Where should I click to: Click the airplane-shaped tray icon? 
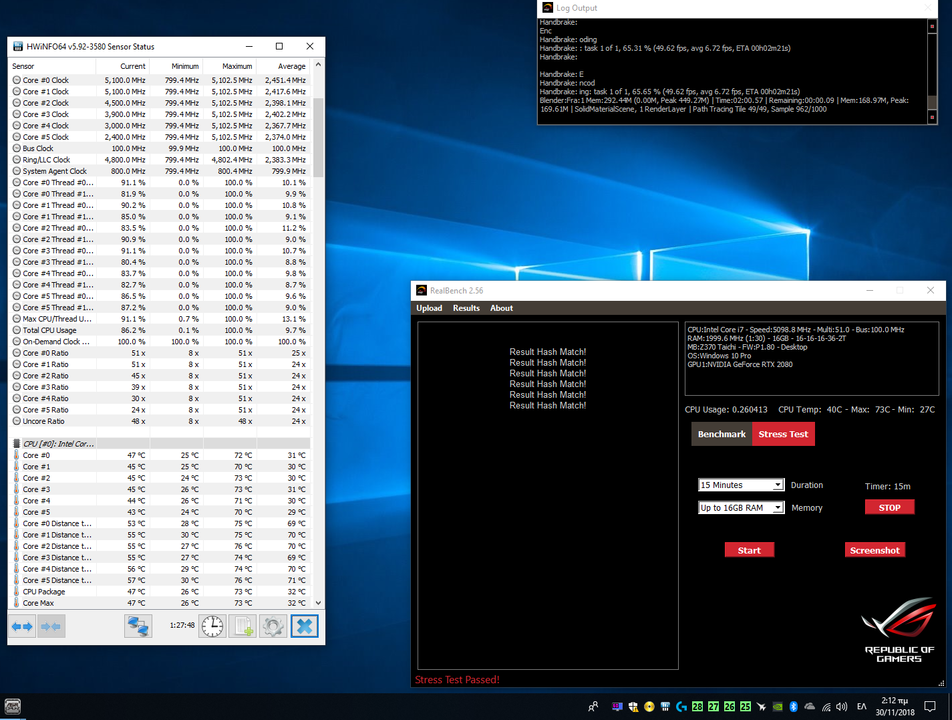click(761, 707)
